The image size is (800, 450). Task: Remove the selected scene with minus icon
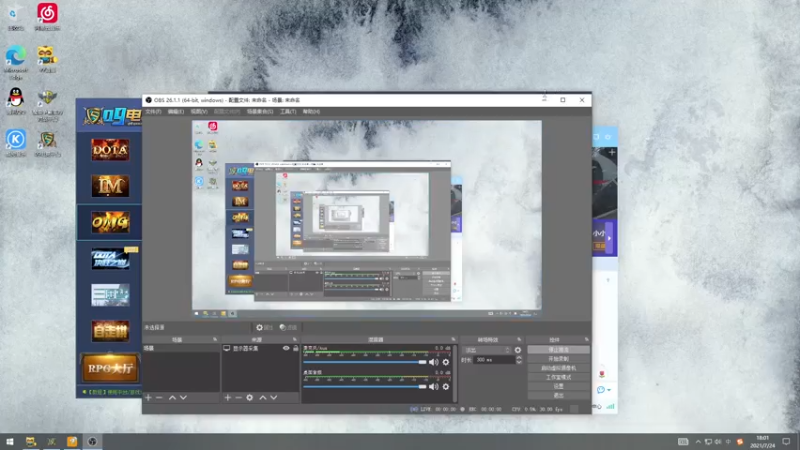pos(159,397)
